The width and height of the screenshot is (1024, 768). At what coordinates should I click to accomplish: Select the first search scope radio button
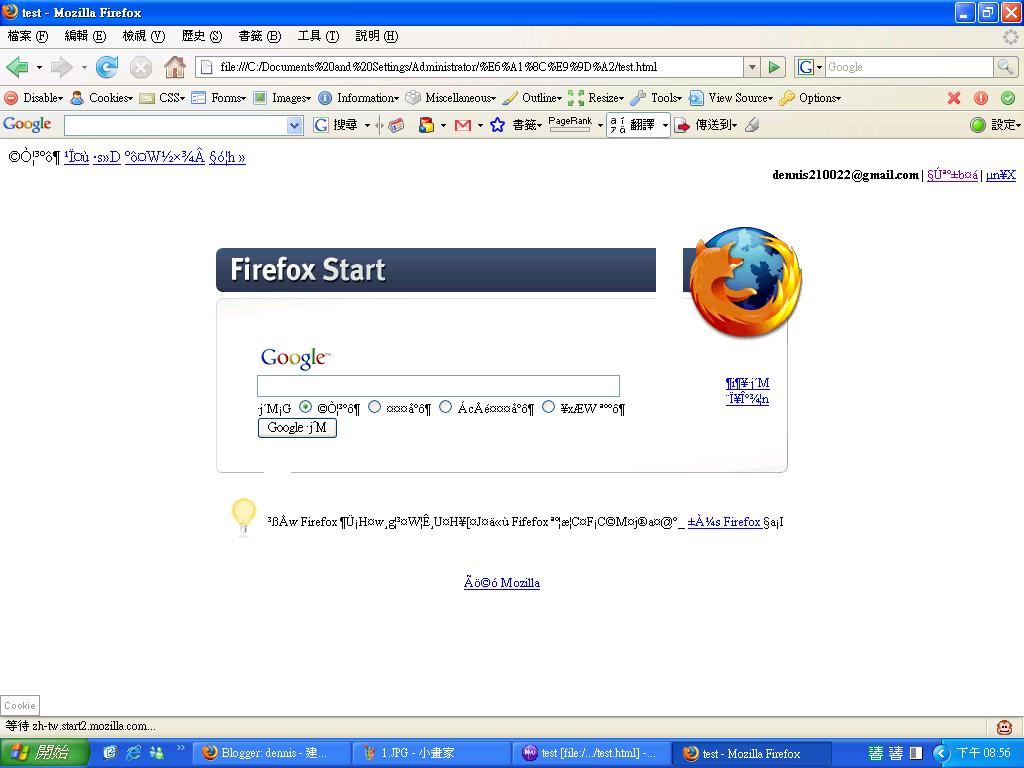pyautogui.click(x=305, y=407)
